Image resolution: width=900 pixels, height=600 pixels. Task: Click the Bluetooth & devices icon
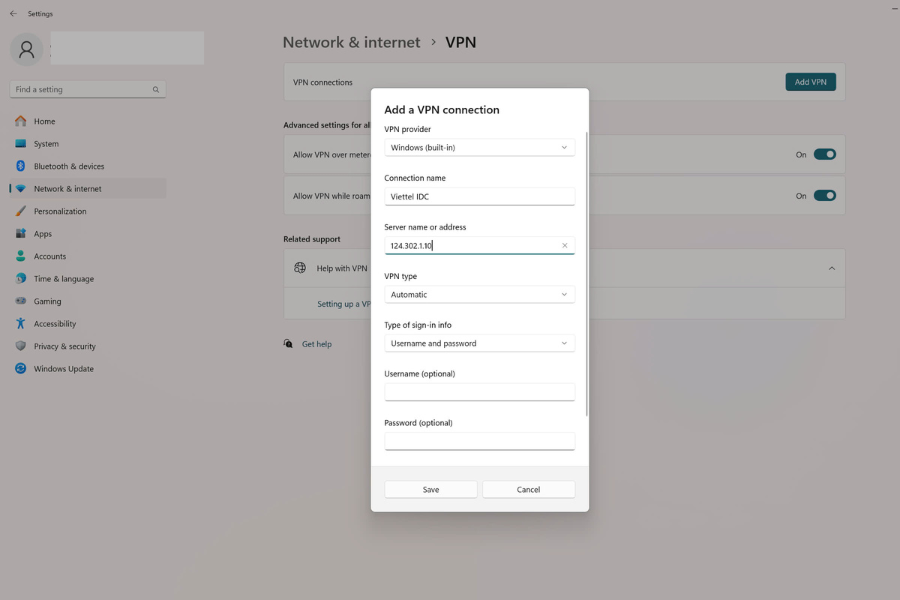(x=20, y=166)
